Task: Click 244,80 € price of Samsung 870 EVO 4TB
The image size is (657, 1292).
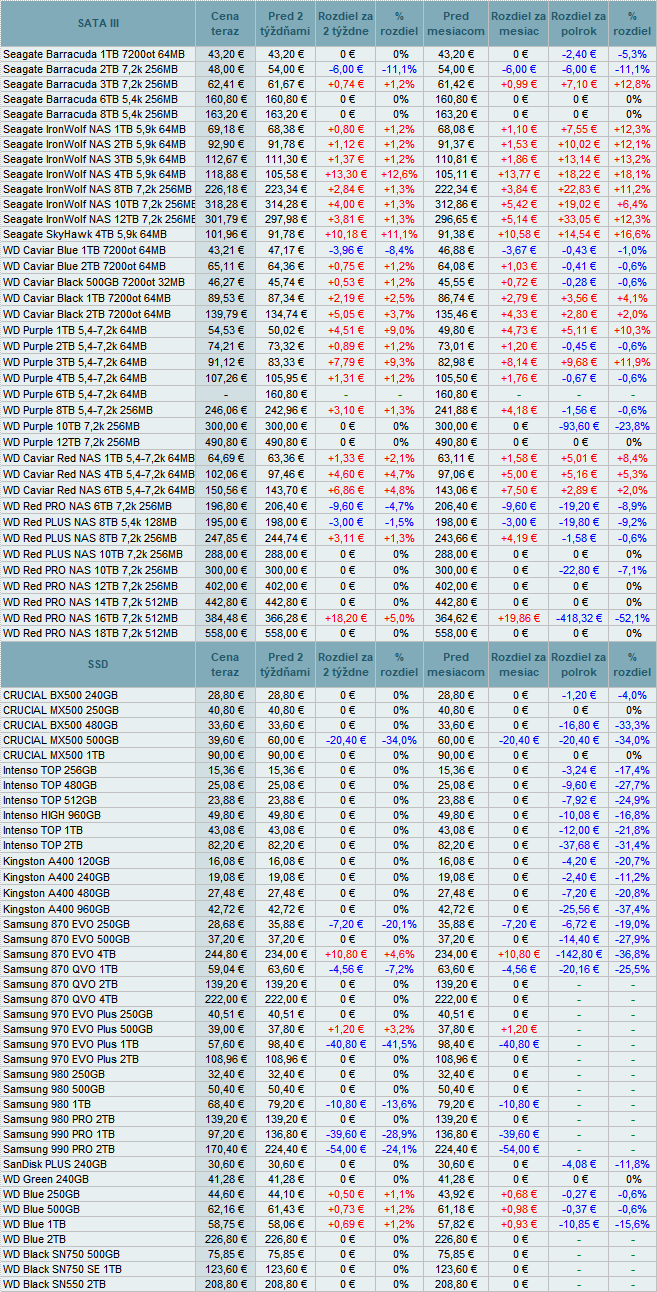Action: pyautogui.click(x=225, y=954)
